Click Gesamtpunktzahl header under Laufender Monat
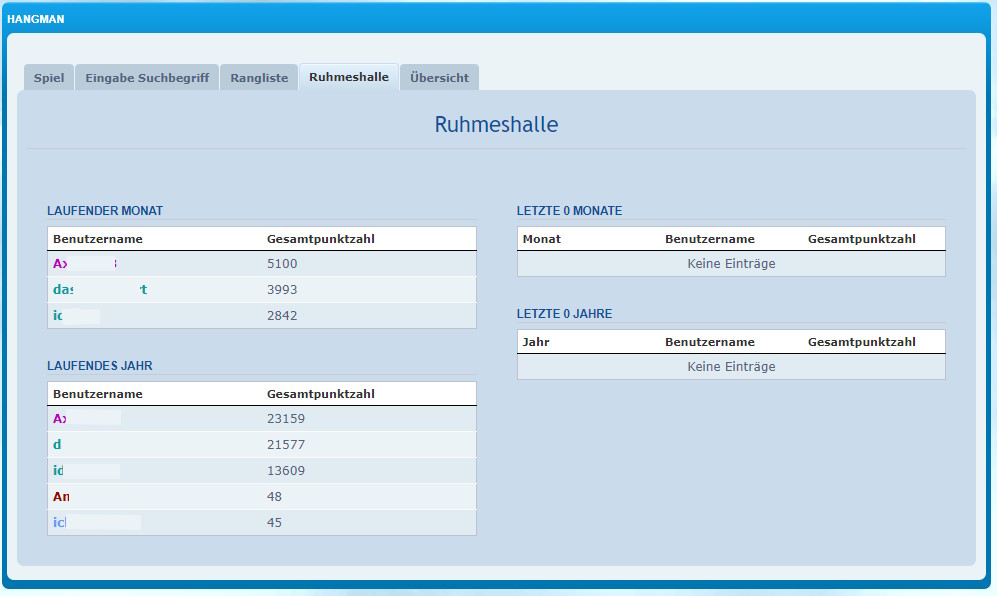 321,239
